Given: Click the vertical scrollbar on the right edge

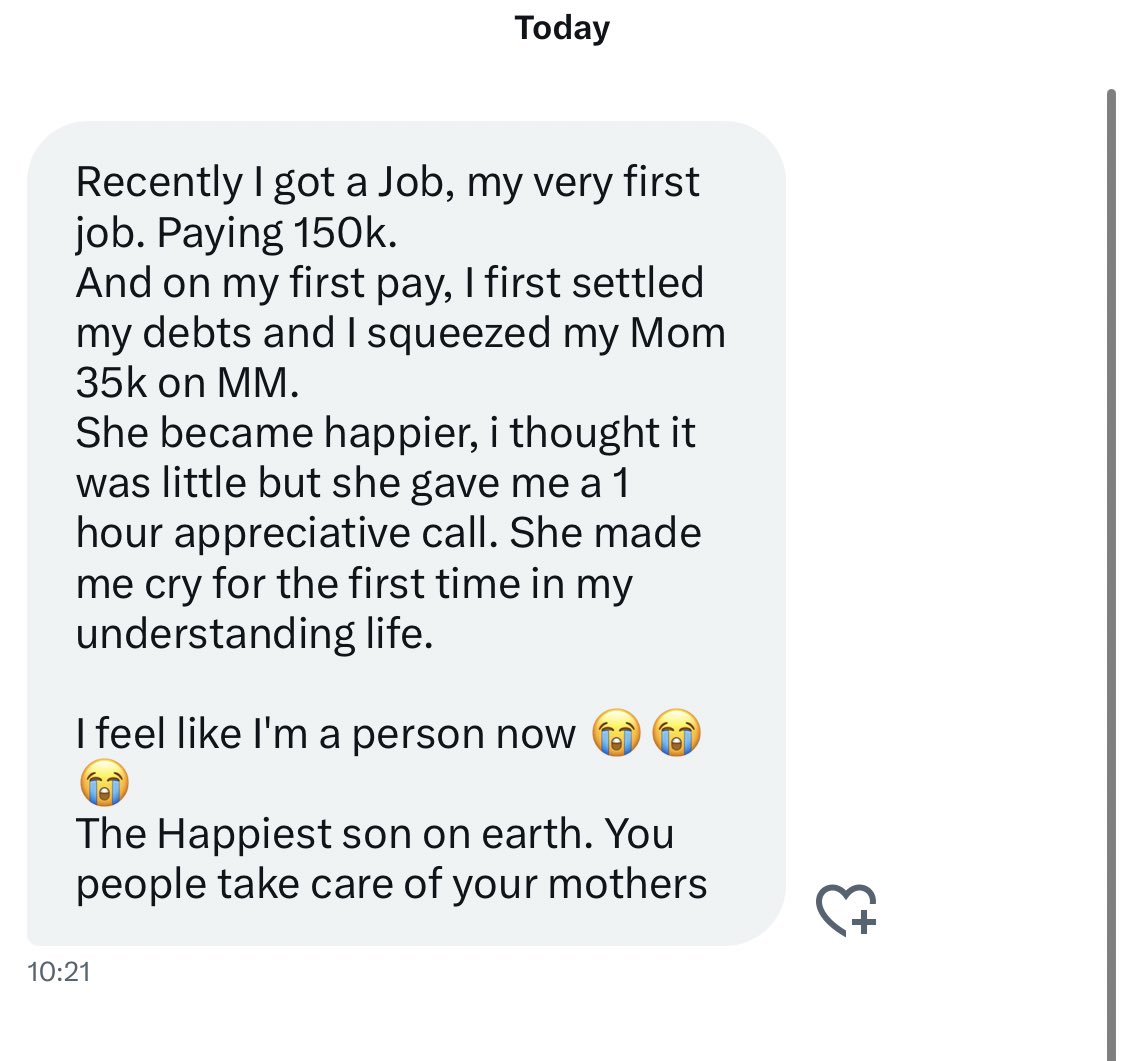Looking at the screenshot, I should pyautogui.click(x=1111, y=574).
